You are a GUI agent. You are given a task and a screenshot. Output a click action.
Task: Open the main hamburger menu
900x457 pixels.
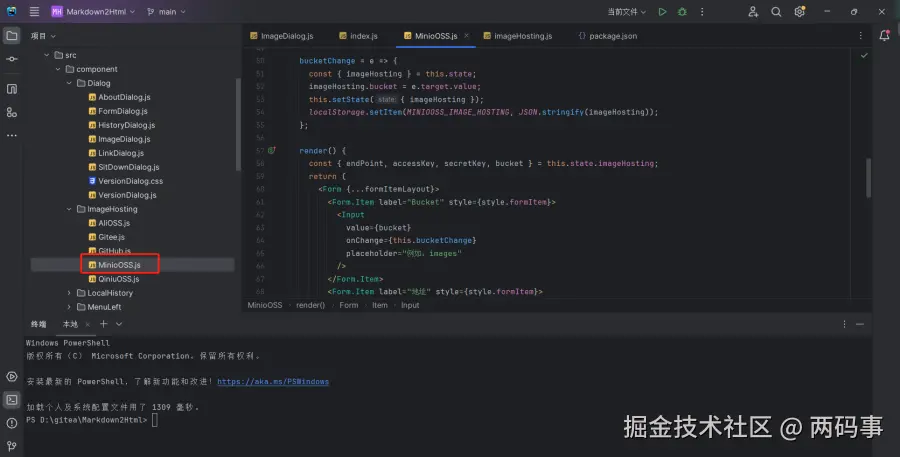coord(34,11)
